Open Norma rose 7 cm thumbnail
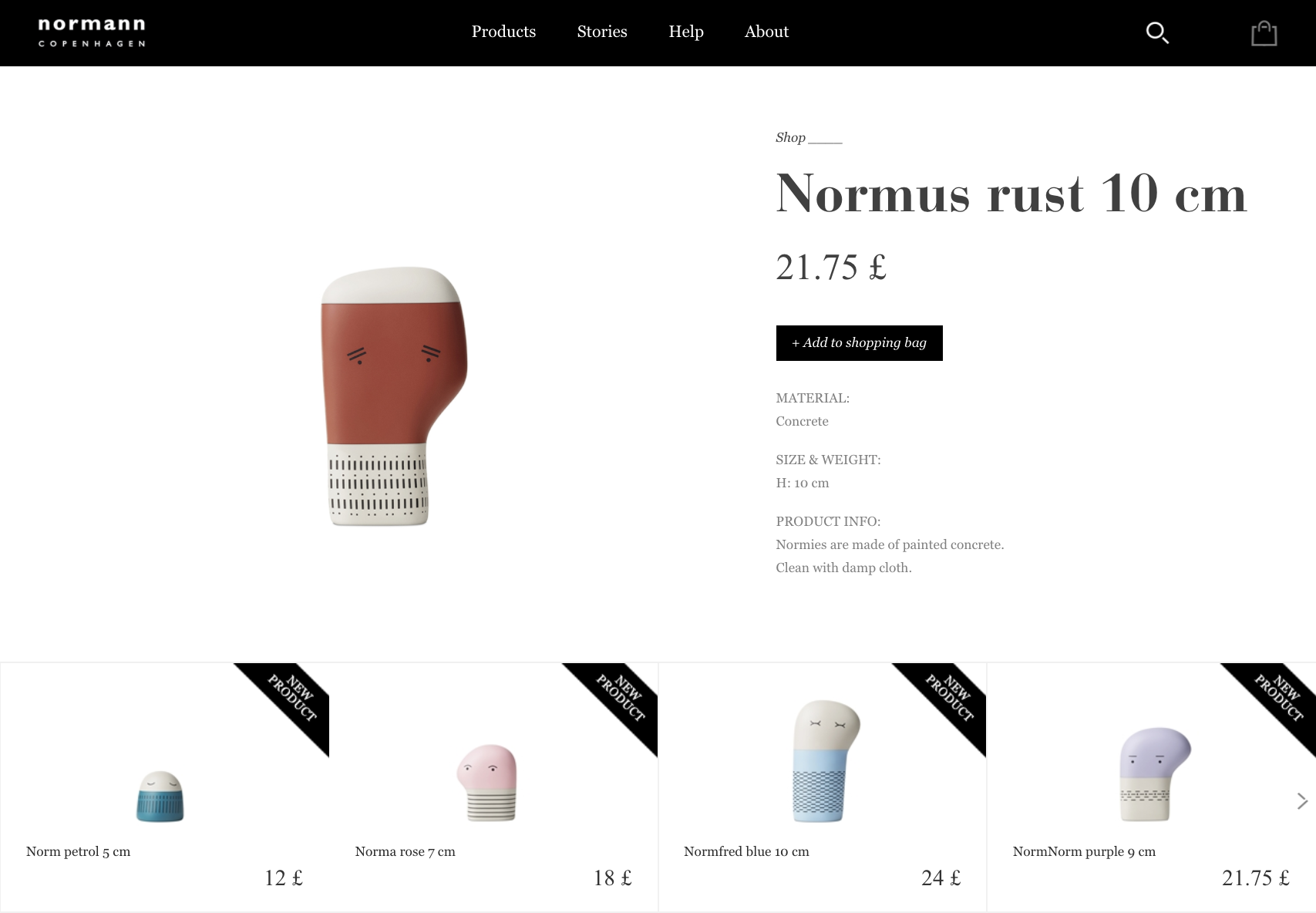Image resolution: width=1316 pixels, height=913 pixels. [x=487, y=783]
